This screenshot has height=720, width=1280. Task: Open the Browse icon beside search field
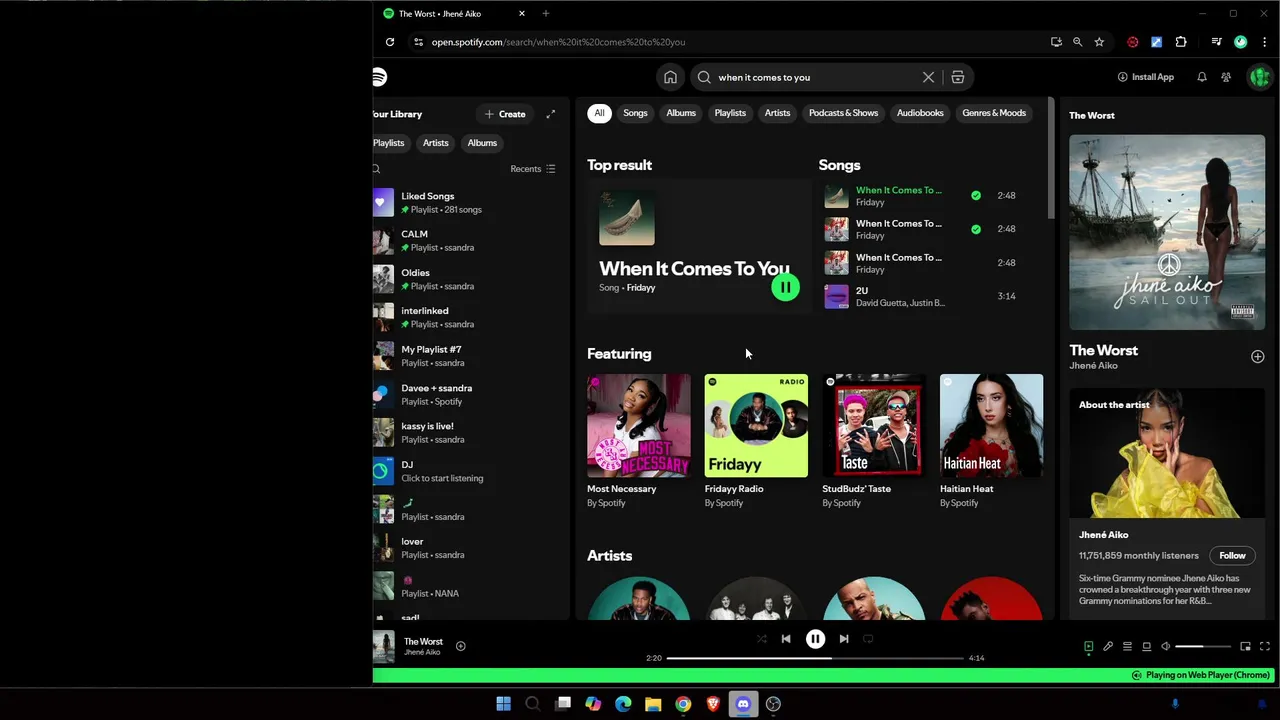(x=957, y=77)
